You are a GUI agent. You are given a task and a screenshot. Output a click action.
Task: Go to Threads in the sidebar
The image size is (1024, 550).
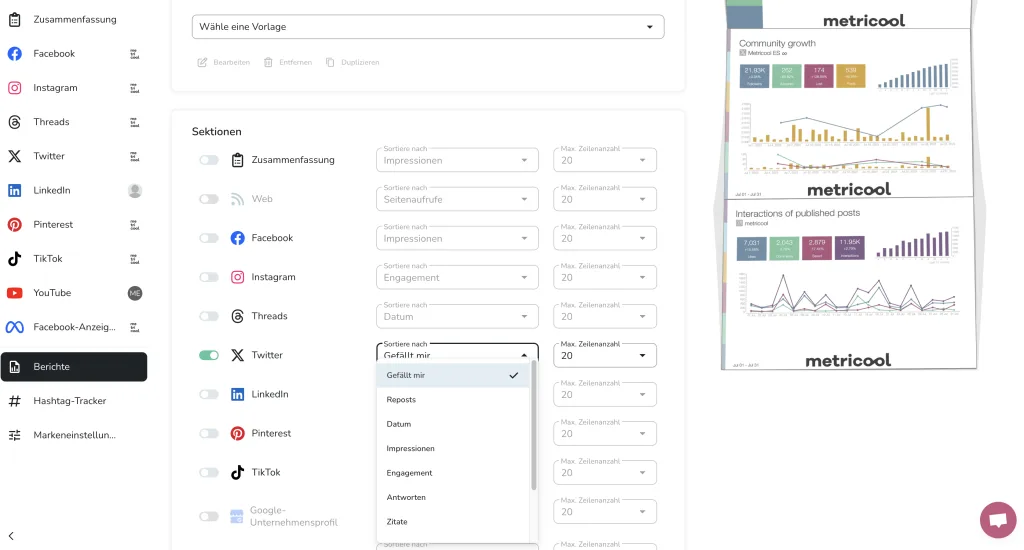click(x=51, y=122)
